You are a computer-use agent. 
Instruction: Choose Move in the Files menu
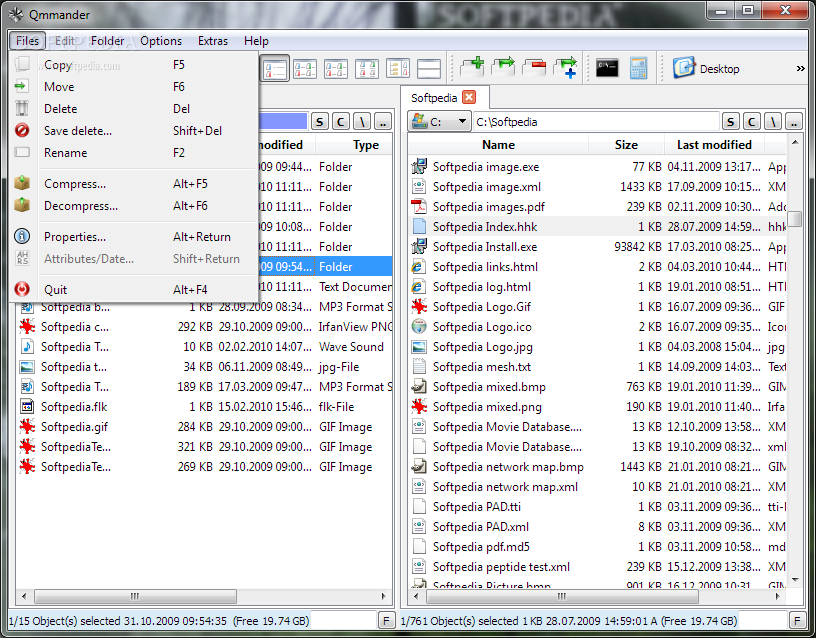pyautogui.click(x=133, y=86)
